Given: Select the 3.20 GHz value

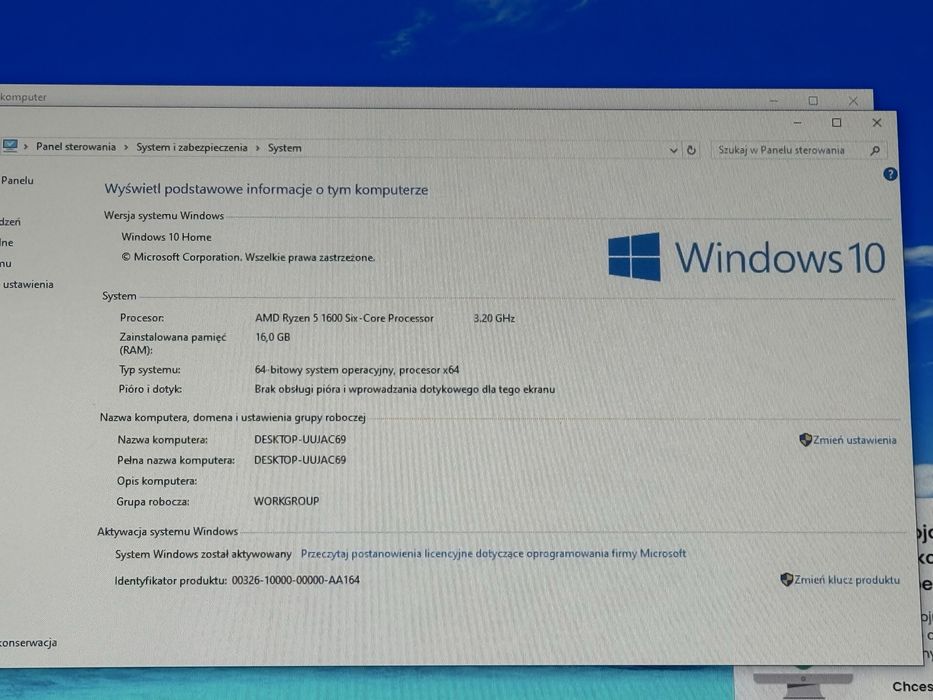Looking at the screenshot, I should click(x=494, y=318).
